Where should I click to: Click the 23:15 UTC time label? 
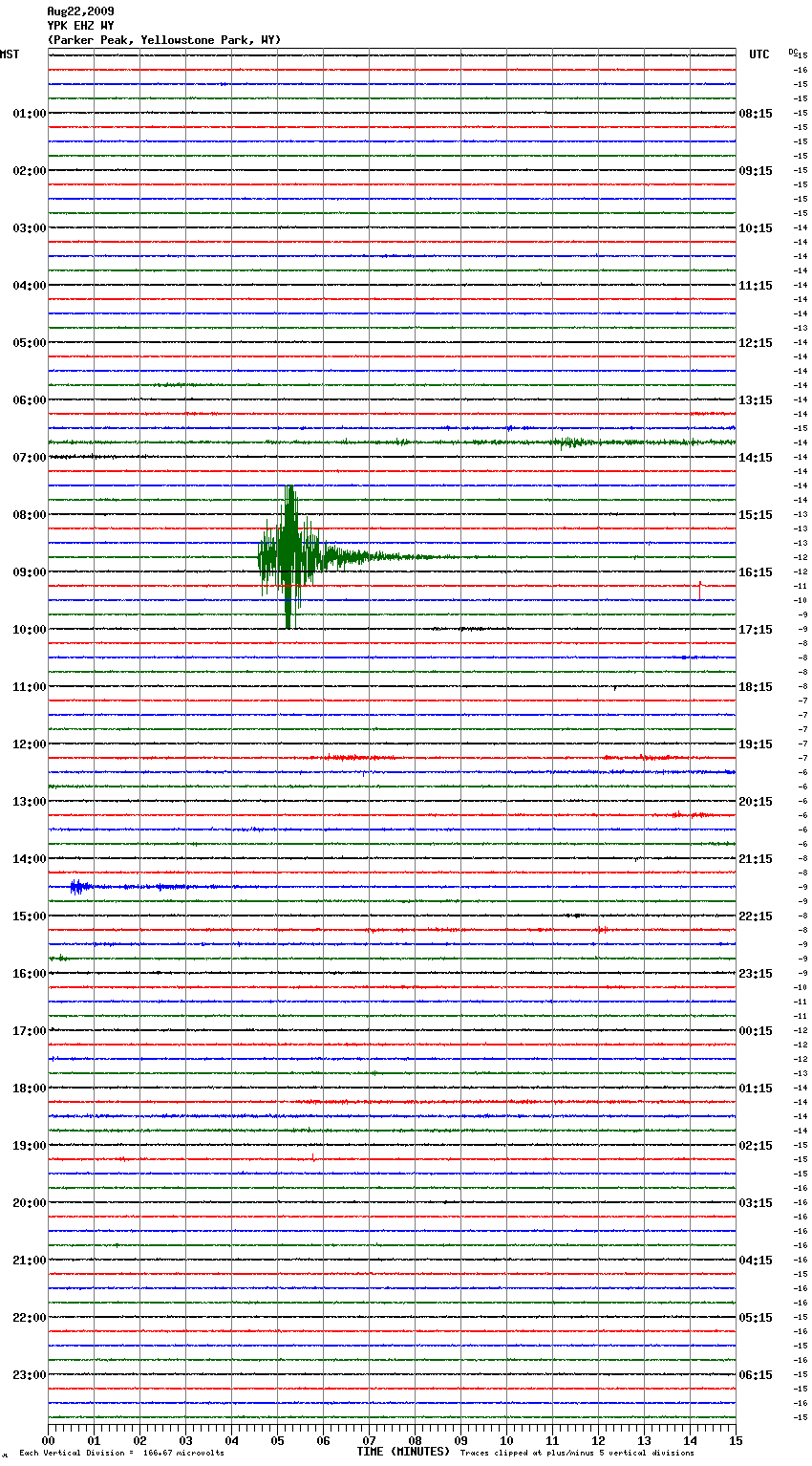(x=756, y=974)
